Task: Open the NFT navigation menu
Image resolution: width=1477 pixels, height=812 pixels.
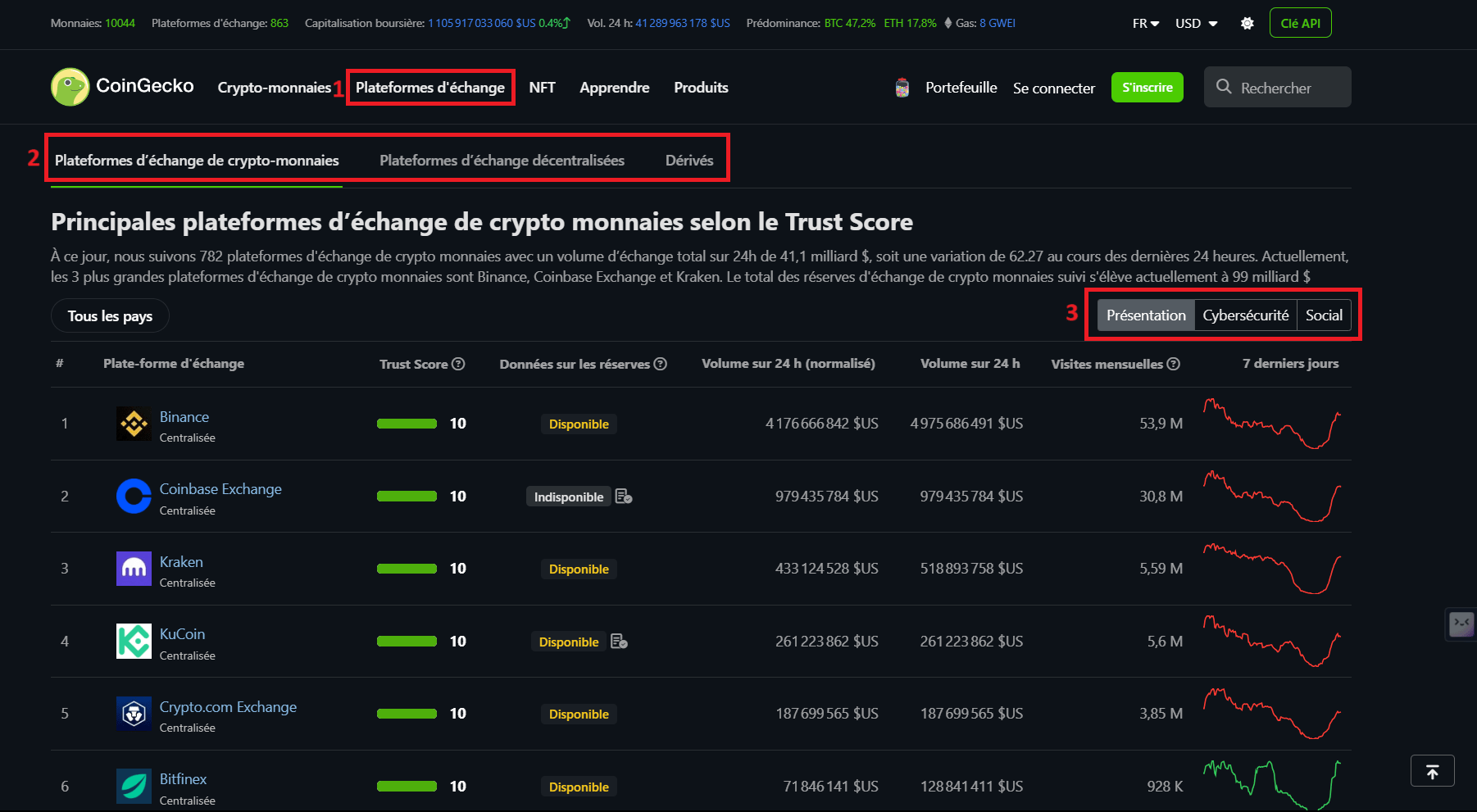Action: pyautogui.click(x=542, y=88)
